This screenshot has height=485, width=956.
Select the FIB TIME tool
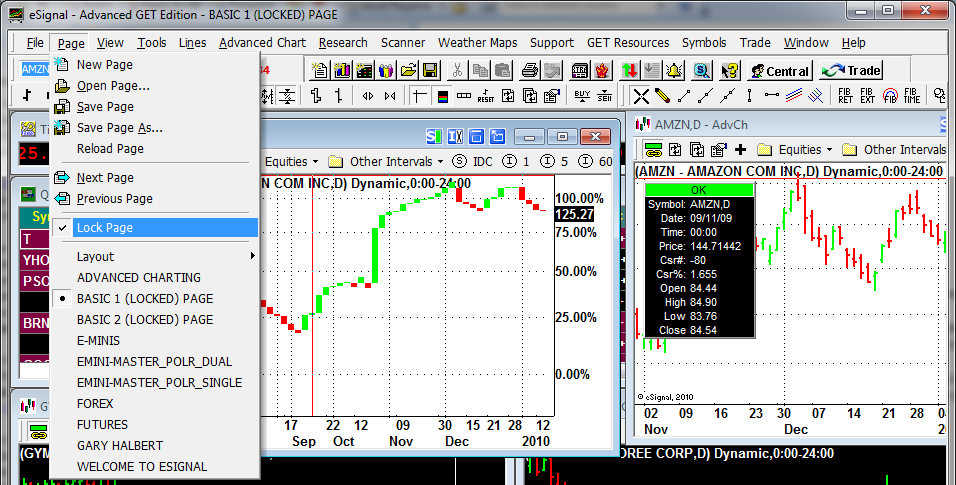[911, 96]
